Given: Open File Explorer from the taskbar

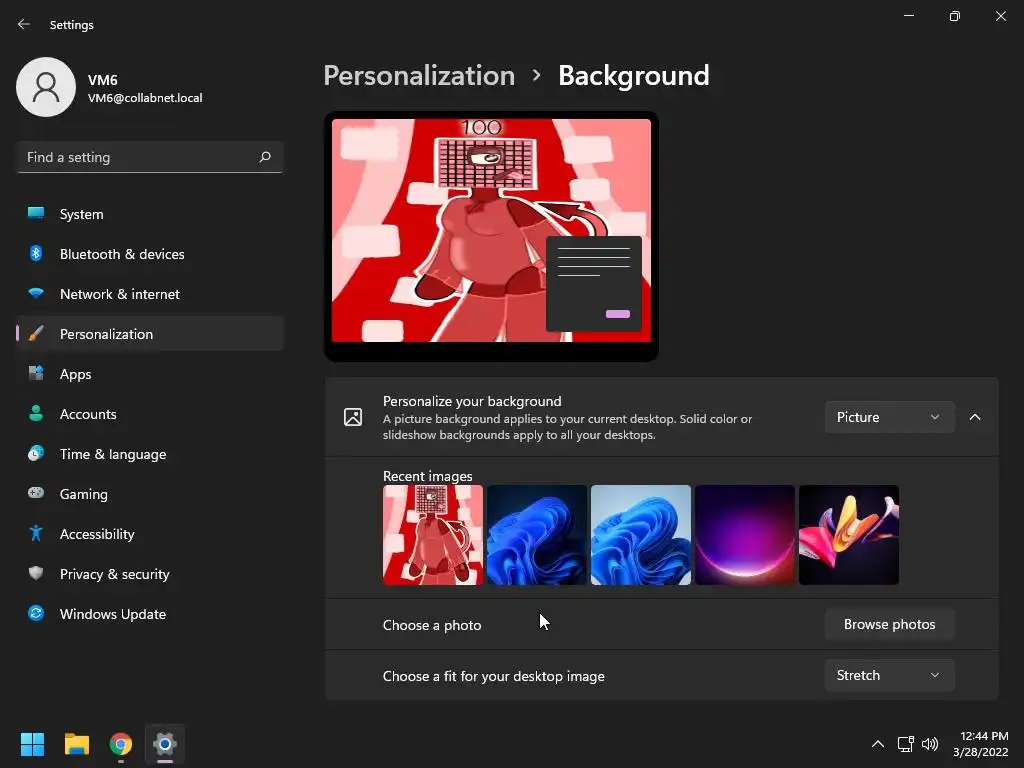Looking at the screenshot, I should click(x=76, y=744).
